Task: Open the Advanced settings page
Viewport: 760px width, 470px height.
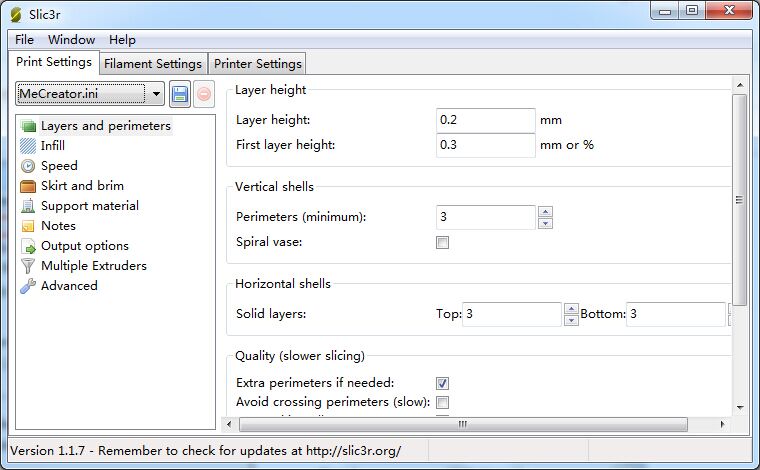Action: pyautogui.click(x=69, y=286)
